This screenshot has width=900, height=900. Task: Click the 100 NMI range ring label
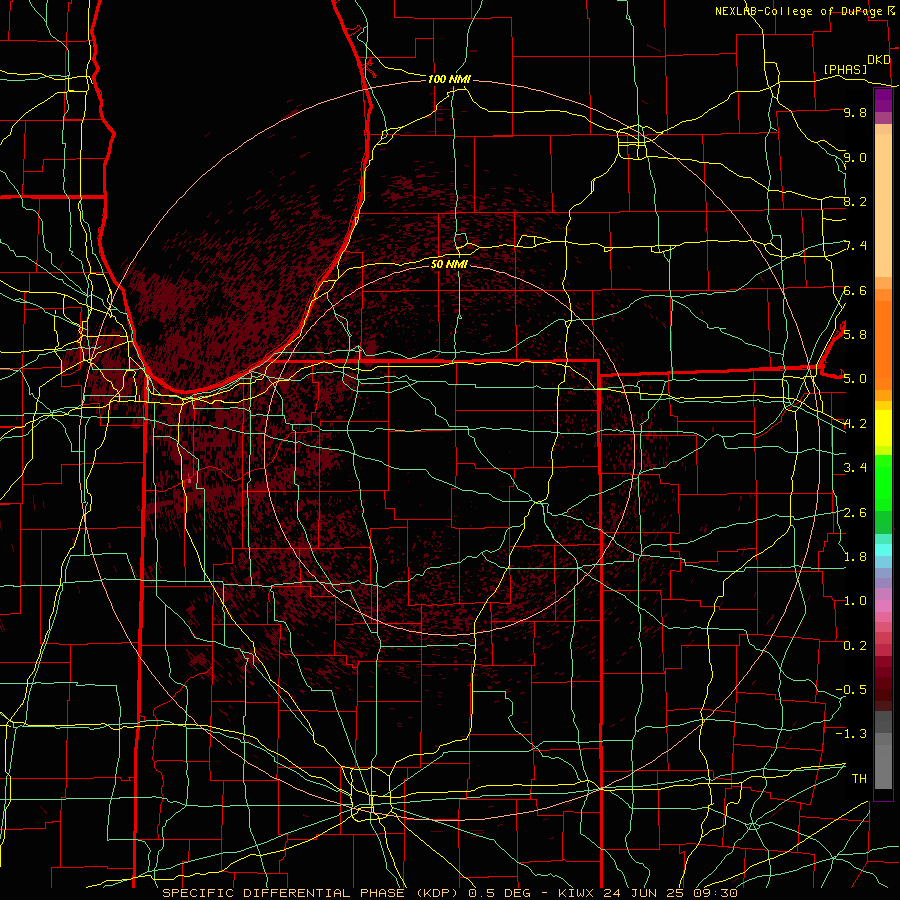tap(449, 79)
